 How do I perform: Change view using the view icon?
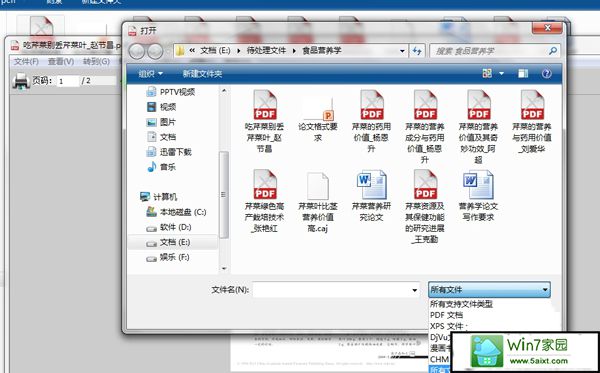tap(487, 73)
